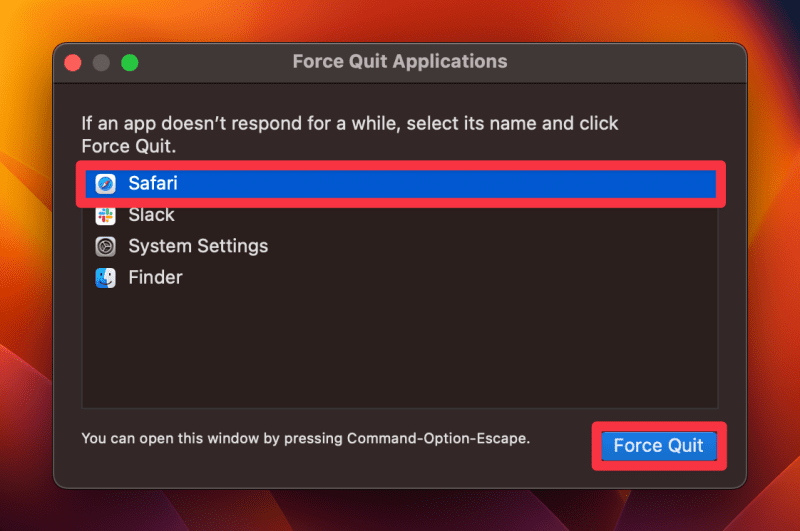Click the gray disabled minimize button
Screen dimensions: 800x531
tap(101, 62)
